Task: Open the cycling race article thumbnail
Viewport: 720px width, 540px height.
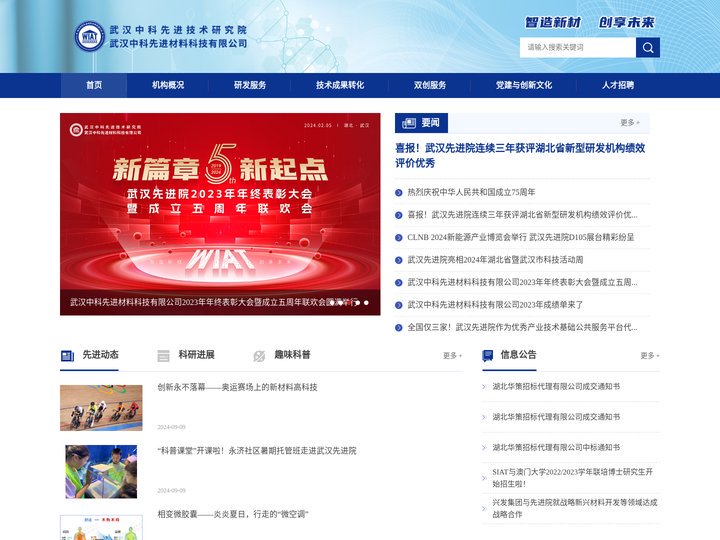Action: point(101,408)
